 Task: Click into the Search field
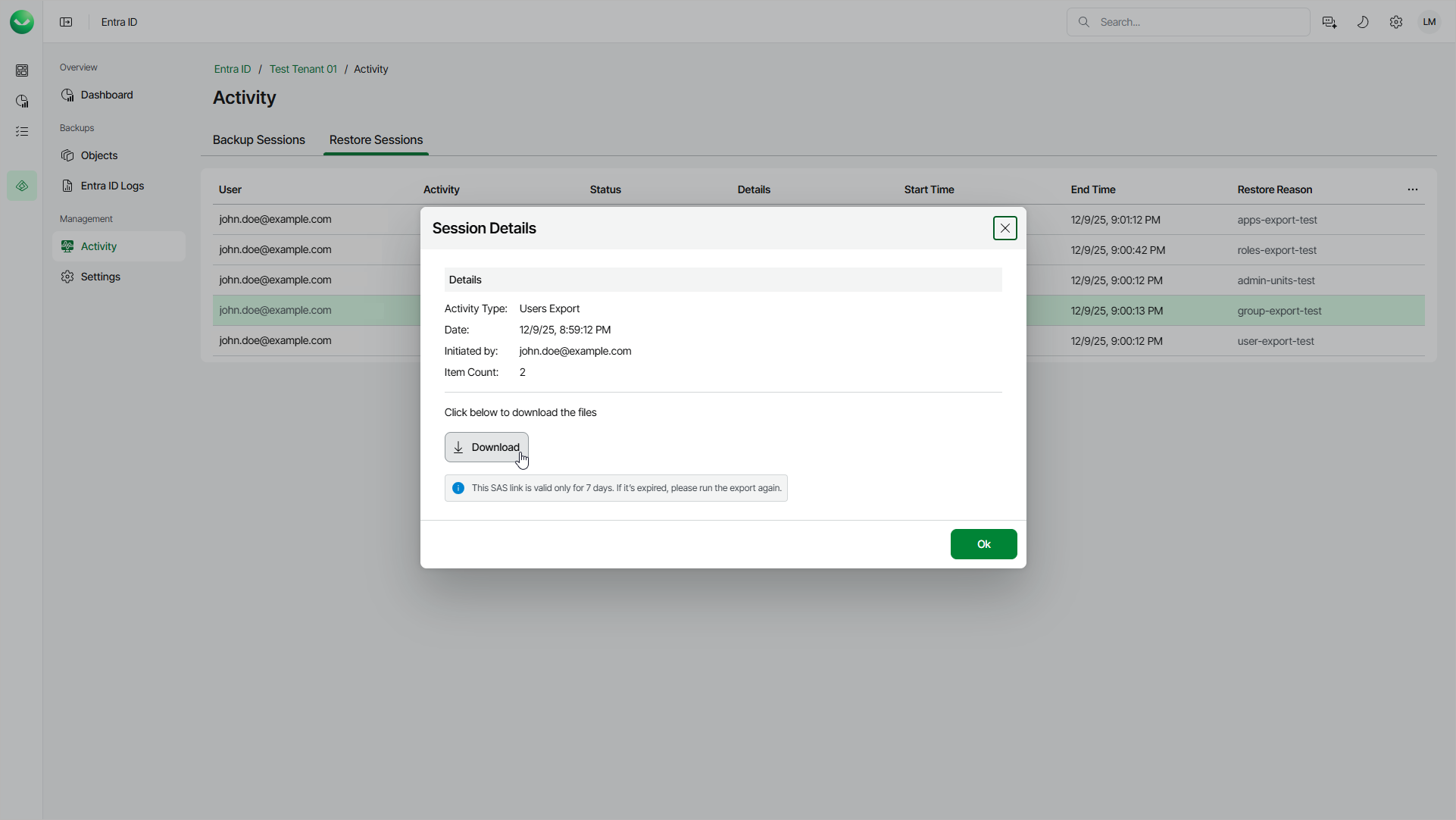click(1197, 22)
